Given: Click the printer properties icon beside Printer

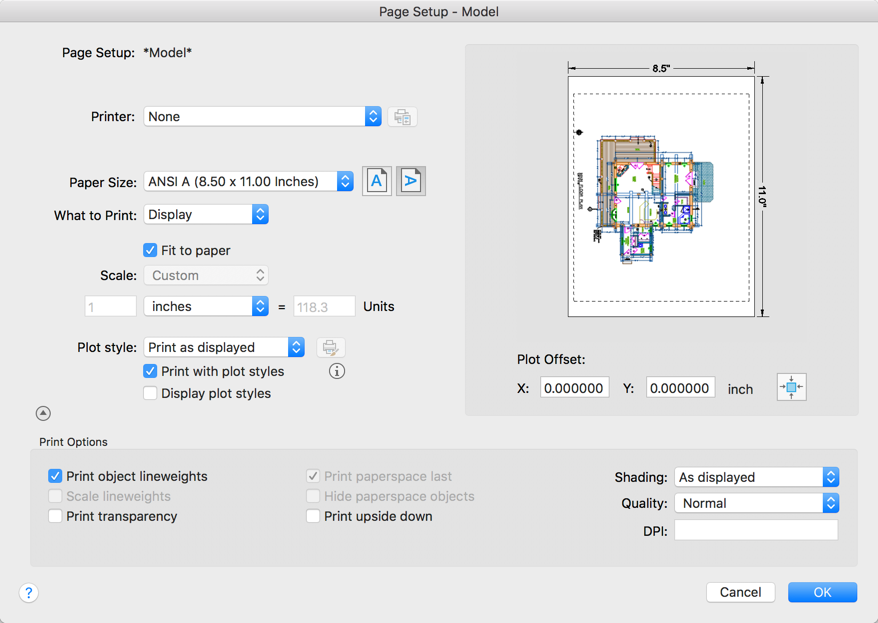Looking at the screenshot, I should (402, 117).
